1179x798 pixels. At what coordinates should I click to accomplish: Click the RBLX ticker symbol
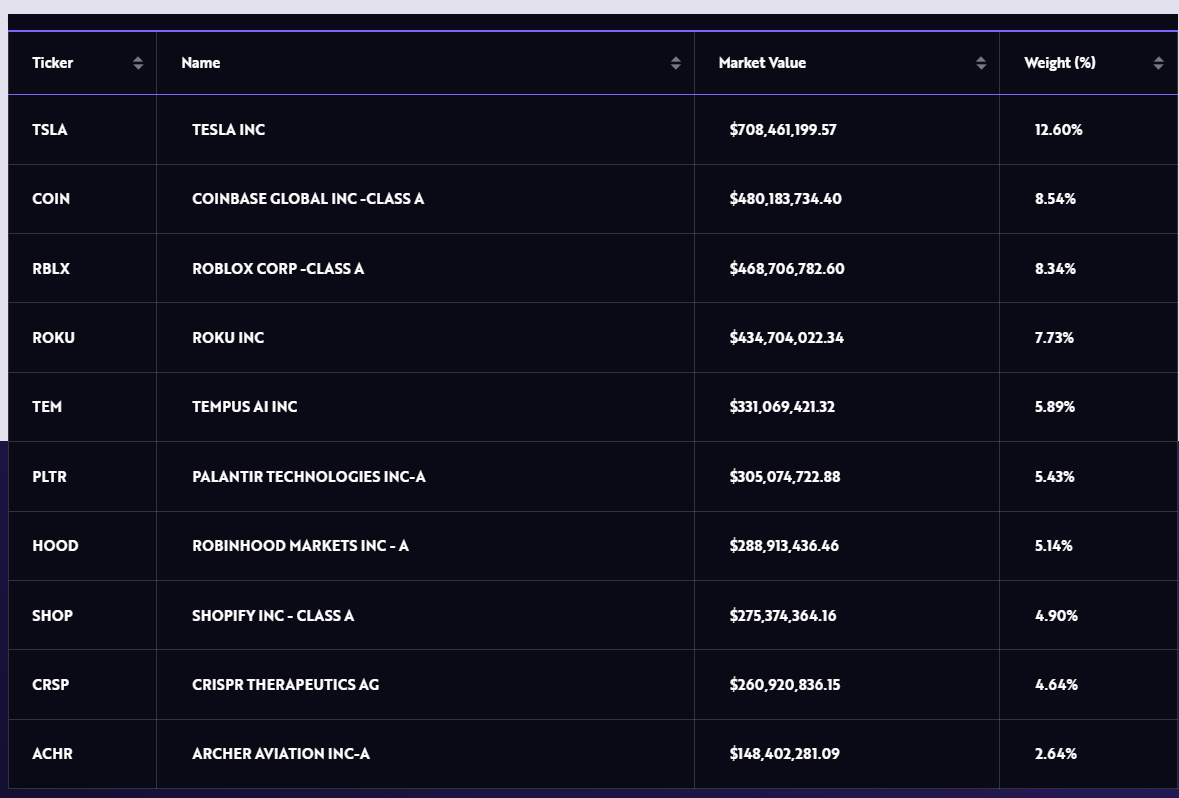(51, 269)
